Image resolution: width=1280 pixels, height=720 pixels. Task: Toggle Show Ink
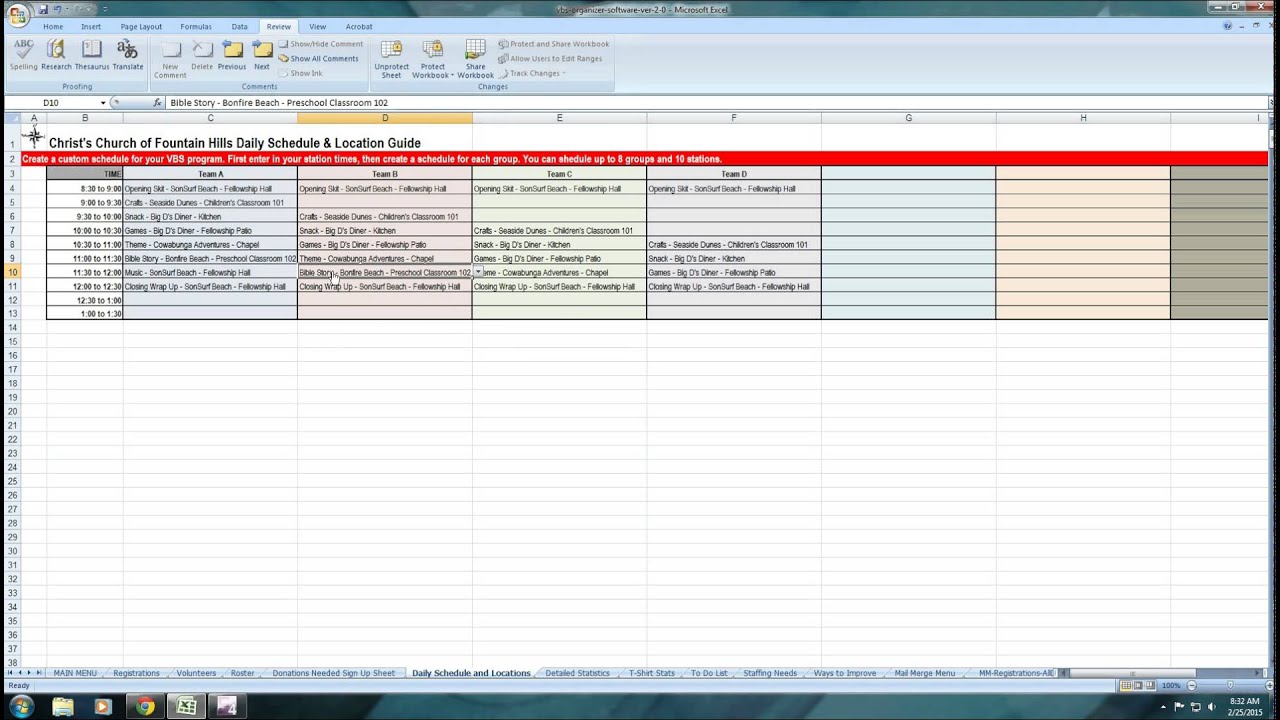point(301,73)
